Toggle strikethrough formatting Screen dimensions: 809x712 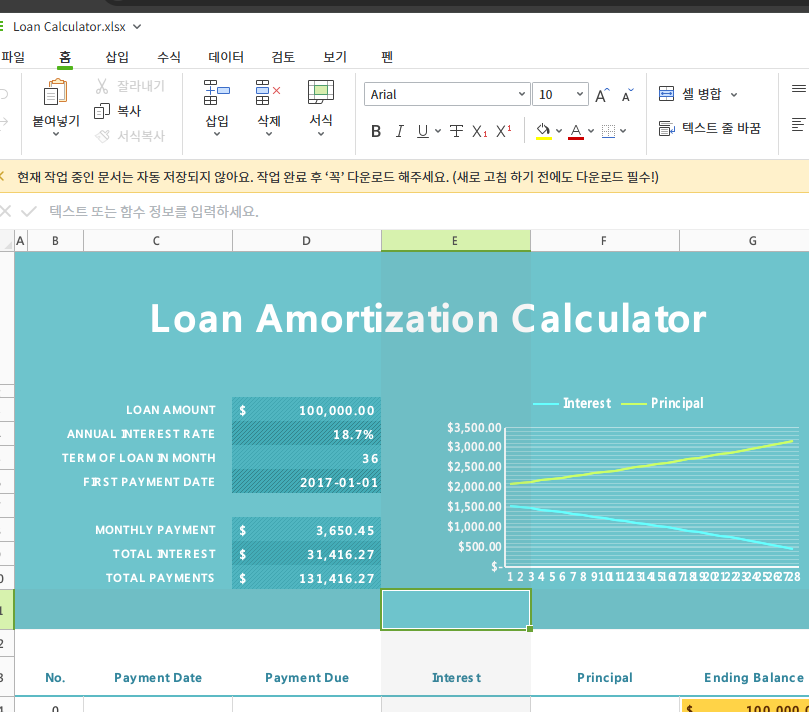tap(455, 130)
